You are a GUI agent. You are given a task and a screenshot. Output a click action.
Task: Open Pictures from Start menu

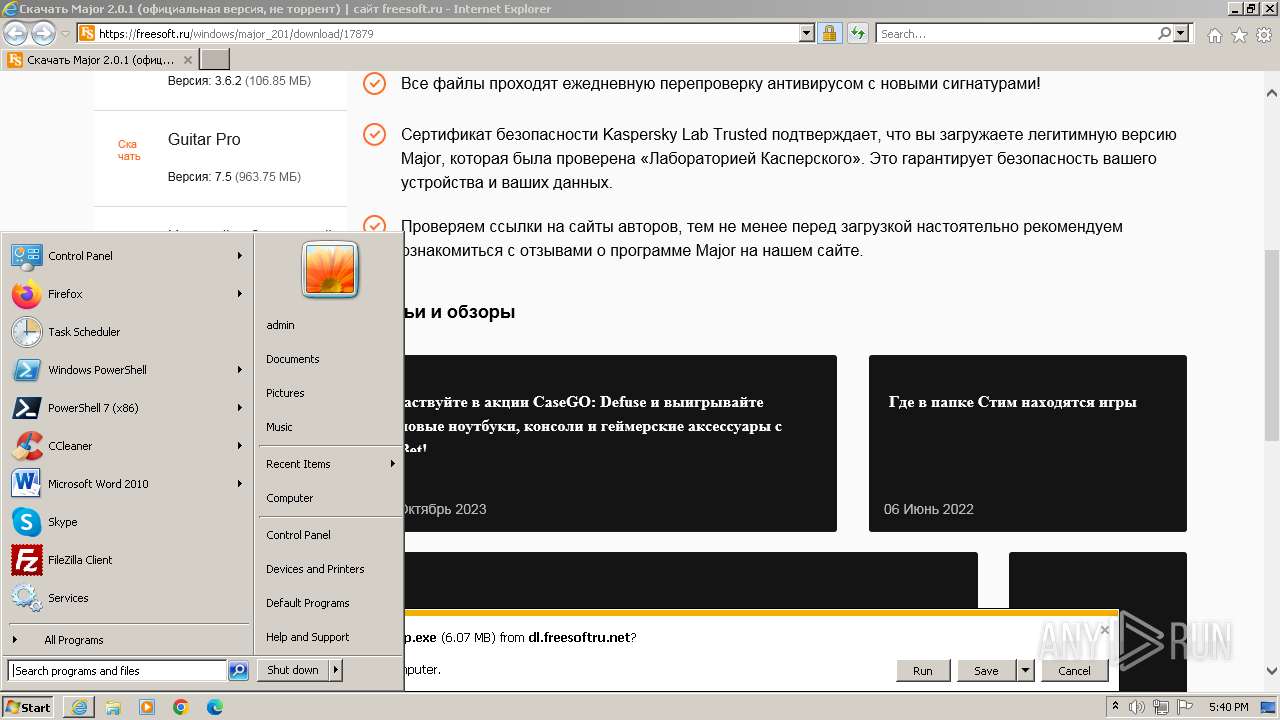tap(285, 393)
